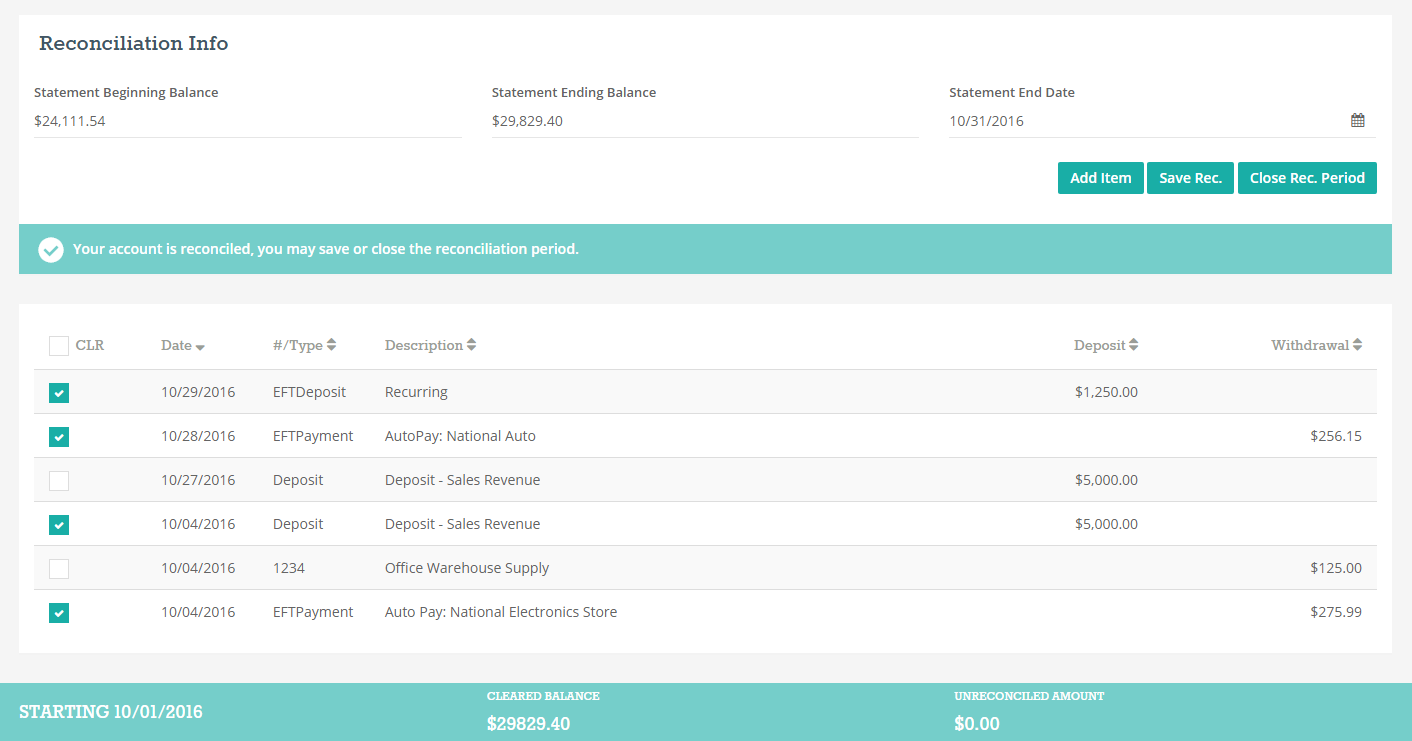Image resolution: width=1412 pixels, height=741 pixels.
Task: Click the Add Item button
Action: 1100,178
